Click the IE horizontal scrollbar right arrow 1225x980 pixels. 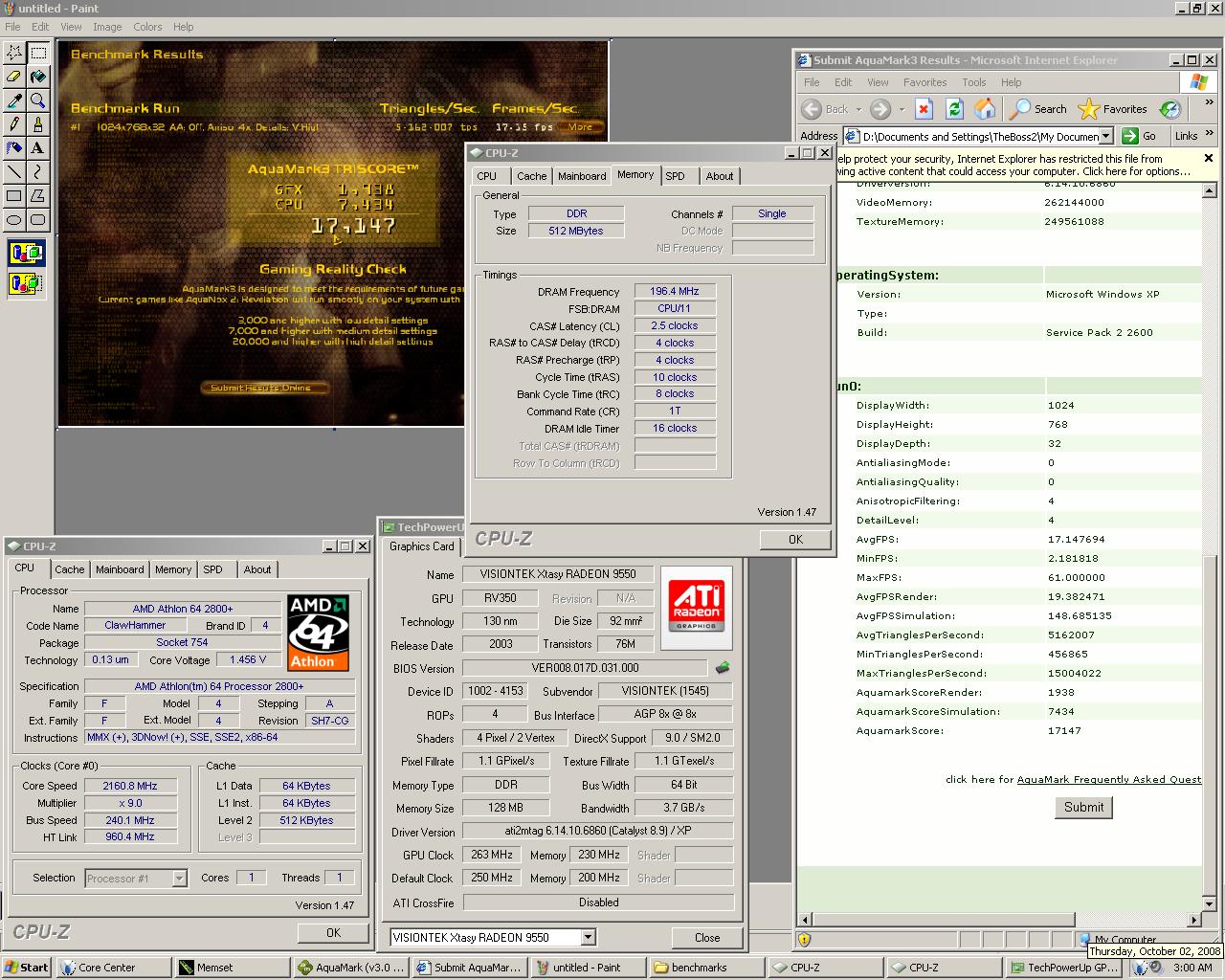1193,920
